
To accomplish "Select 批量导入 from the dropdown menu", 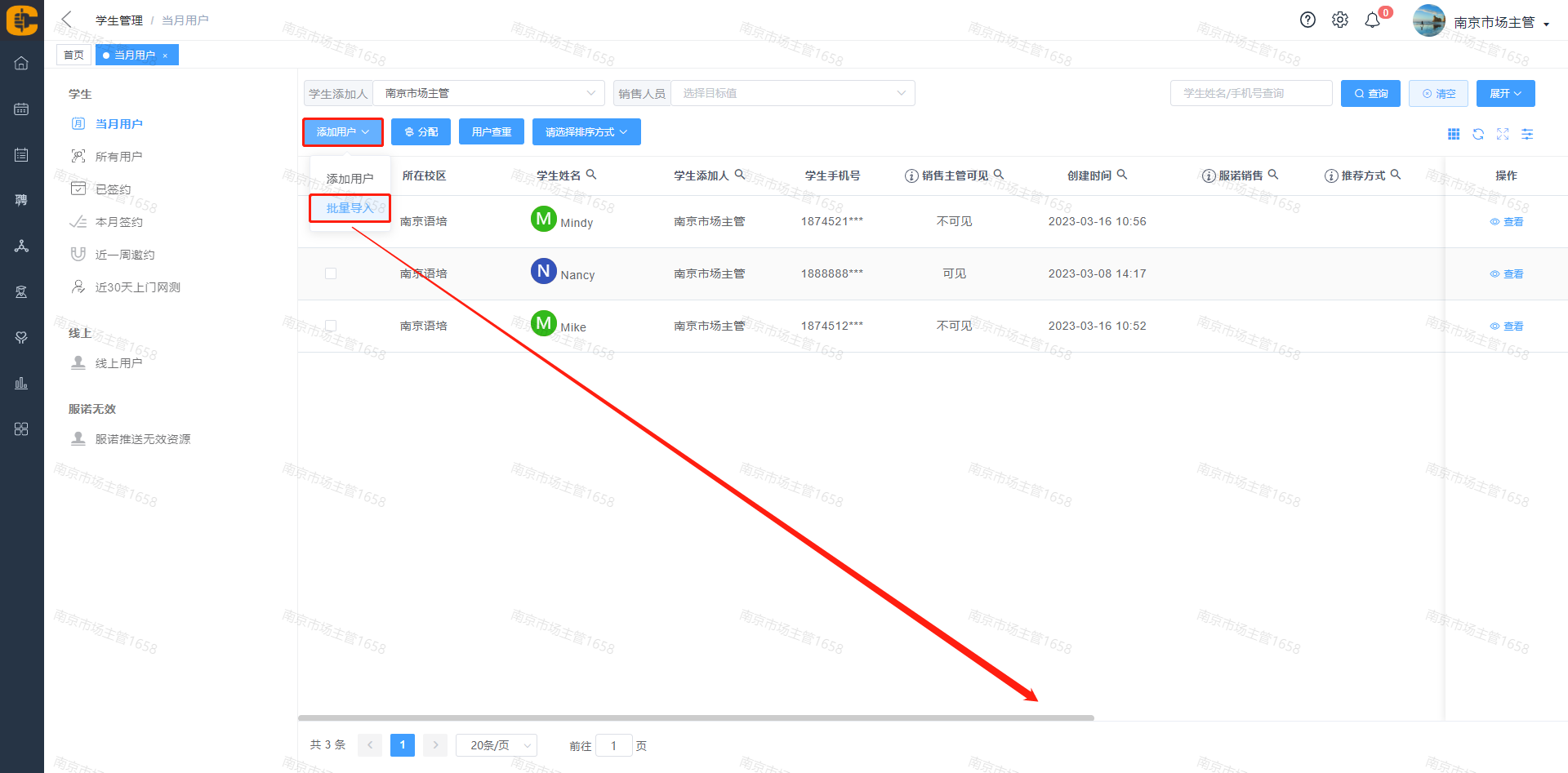I will [350, 208].
